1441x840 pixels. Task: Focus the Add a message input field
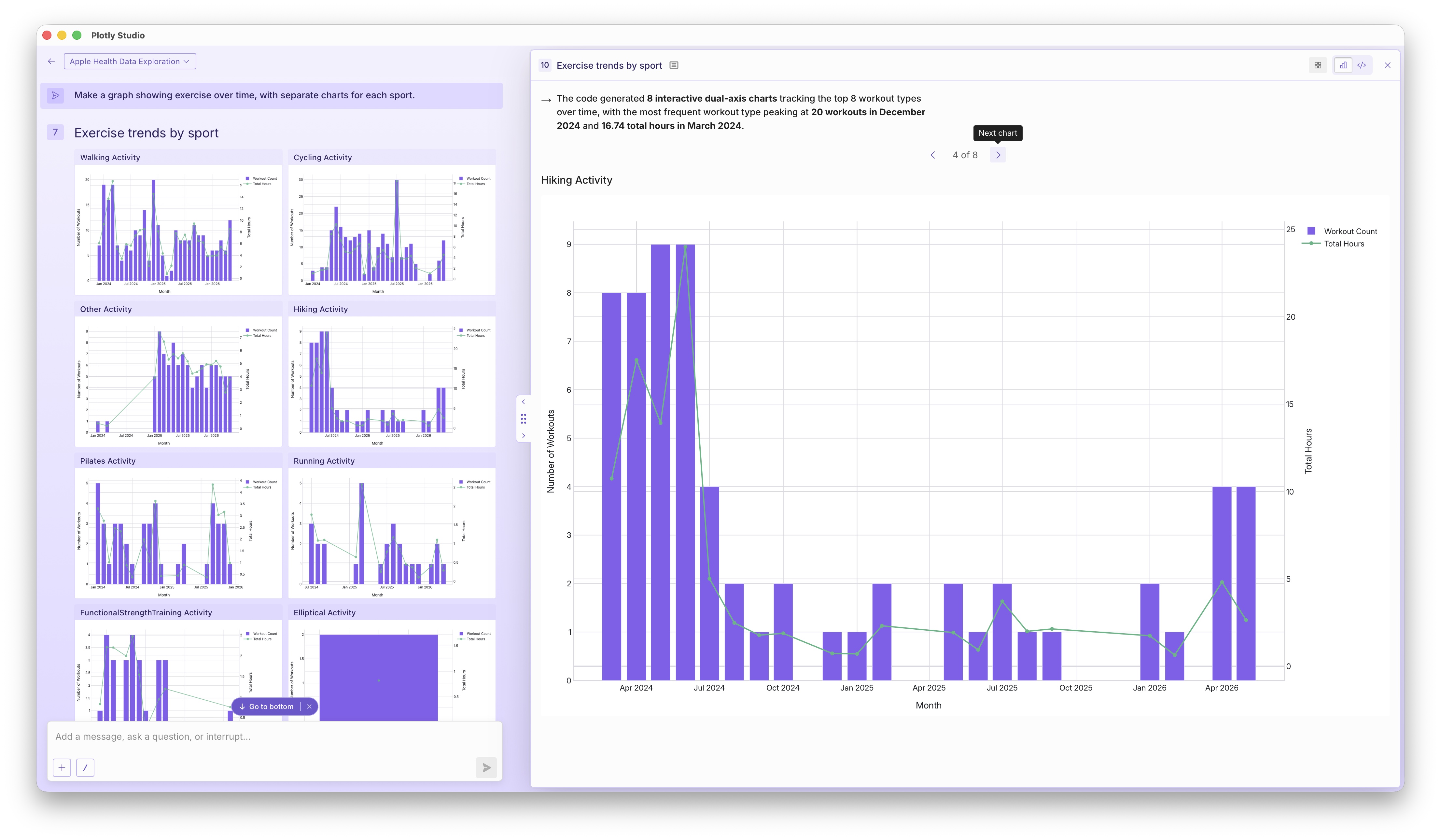pos(274,736)
